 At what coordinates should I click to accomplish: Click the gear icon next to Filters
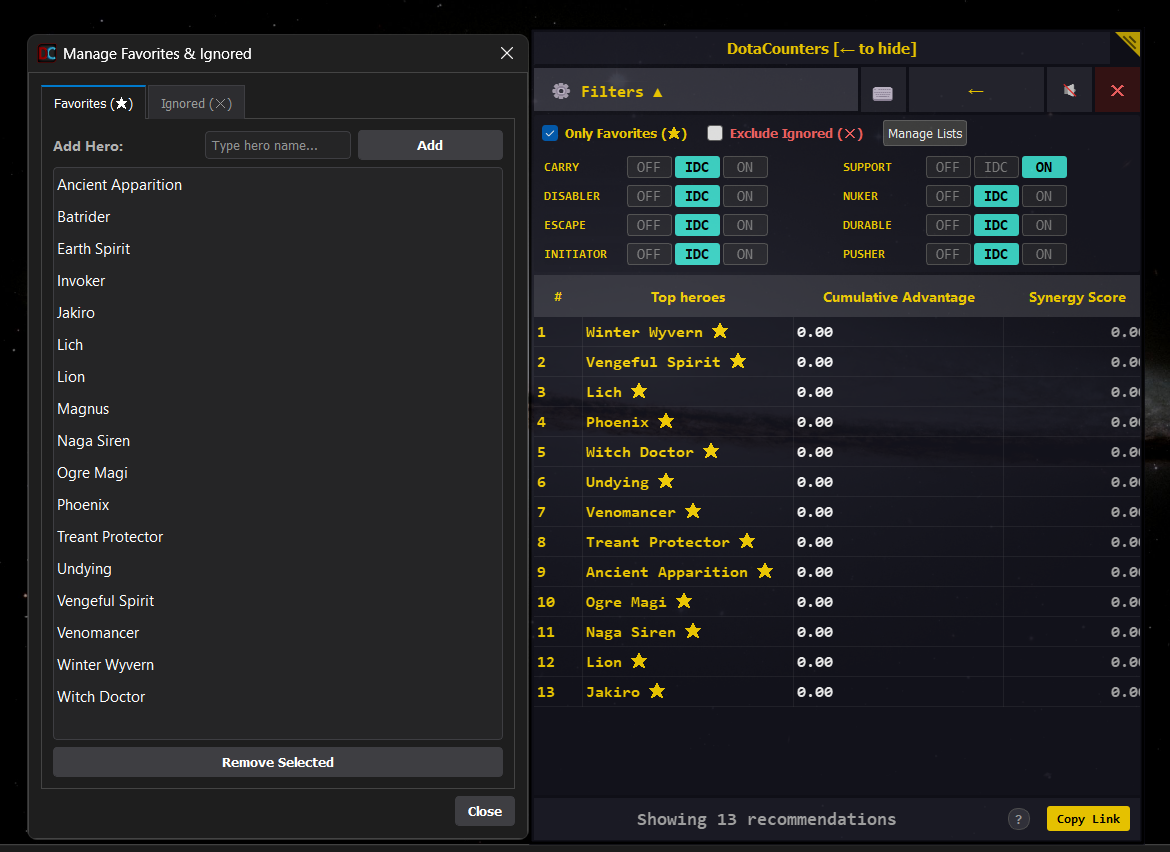click(x=560, y=91)
